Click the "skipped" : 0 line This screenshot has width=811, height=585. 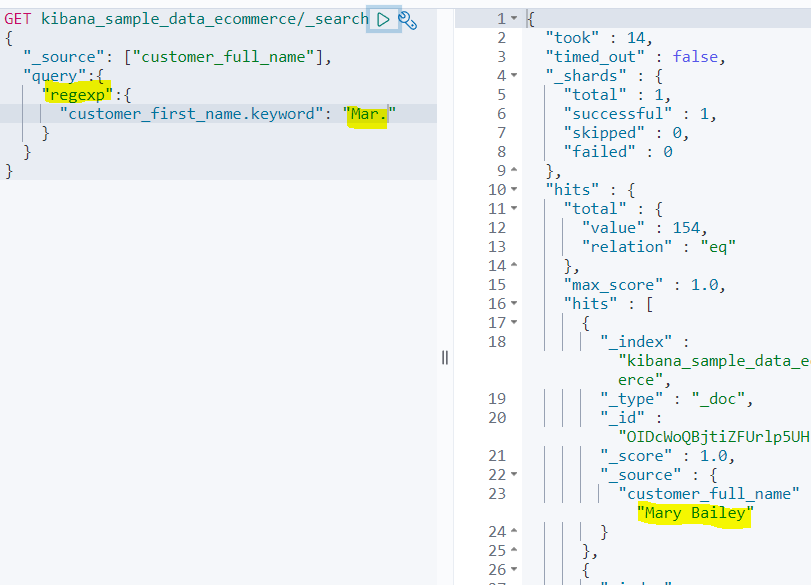click(627, 133)
